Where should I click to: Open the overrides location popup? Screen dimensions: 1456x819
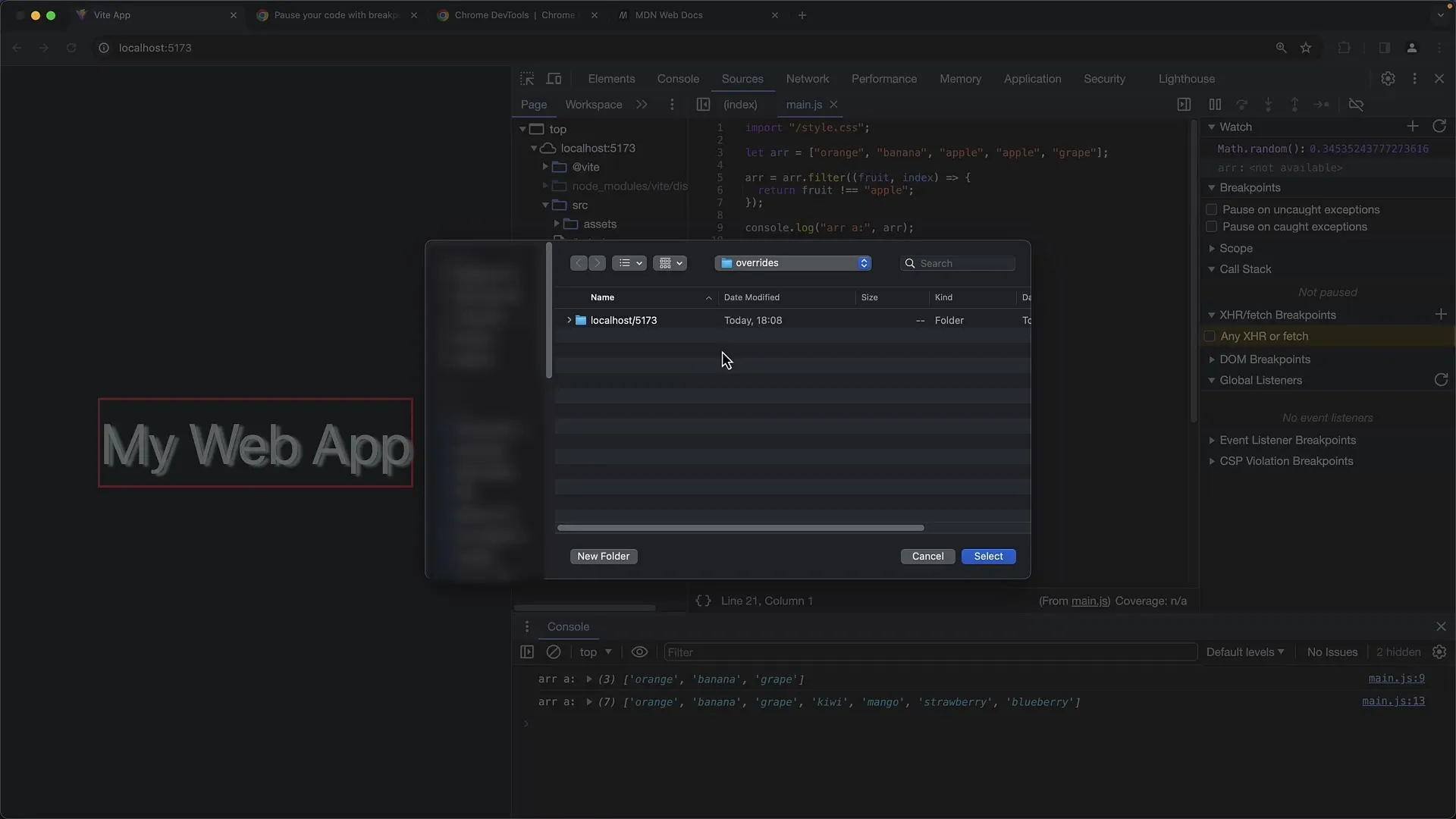(x=792, y=263)
